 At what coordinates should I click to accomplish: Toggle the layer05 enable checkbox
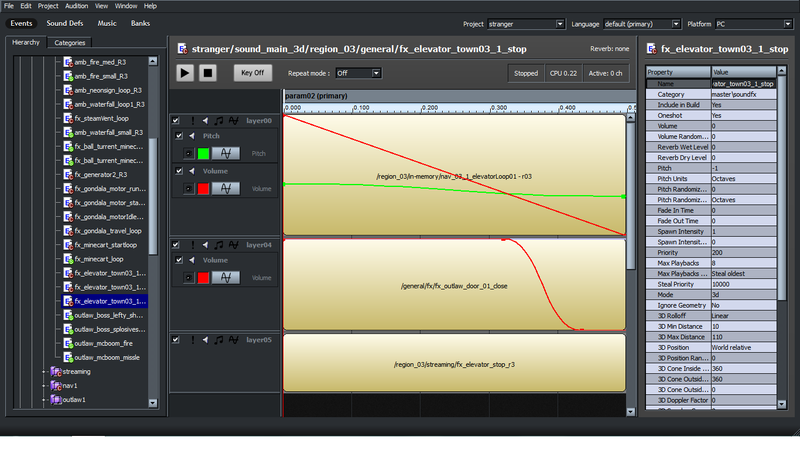(176, 340)
